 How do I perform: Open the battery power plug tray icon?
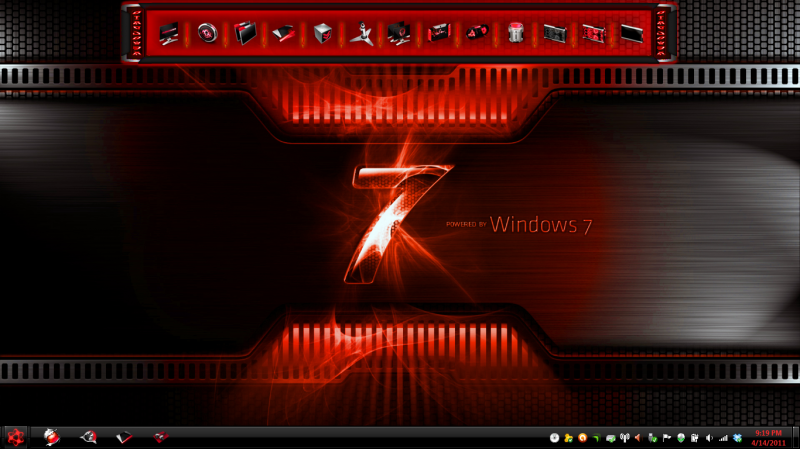(694, 438)
